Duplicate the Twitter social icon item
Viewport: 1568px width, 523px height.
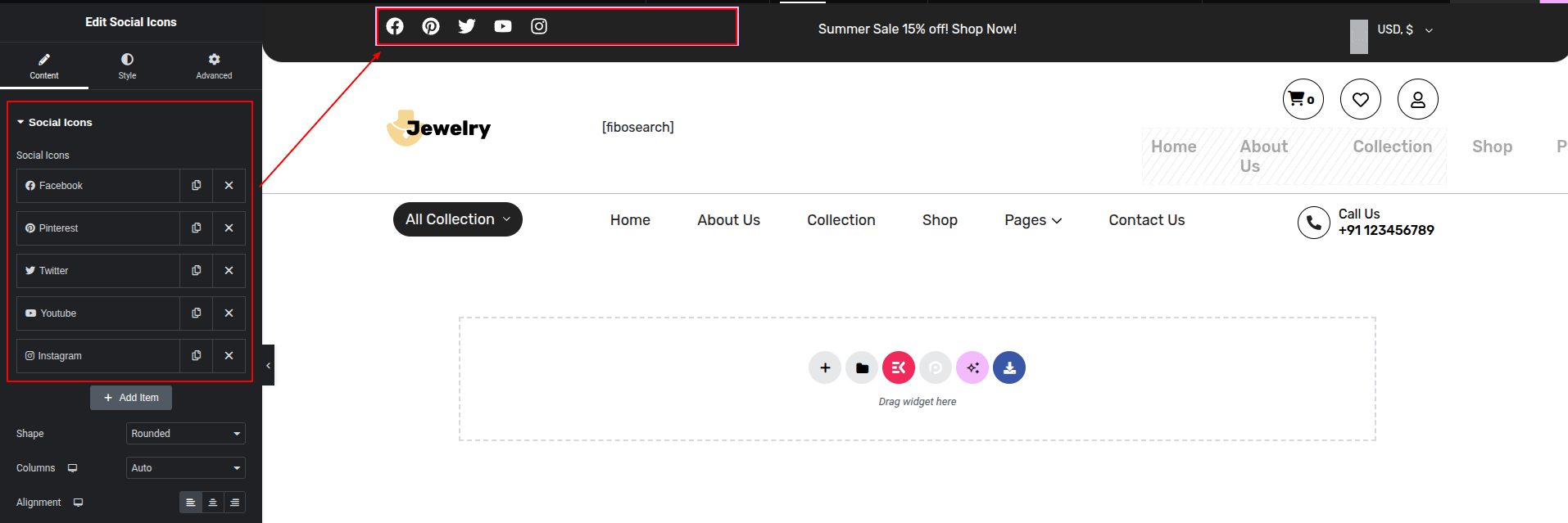click(196, 271)
